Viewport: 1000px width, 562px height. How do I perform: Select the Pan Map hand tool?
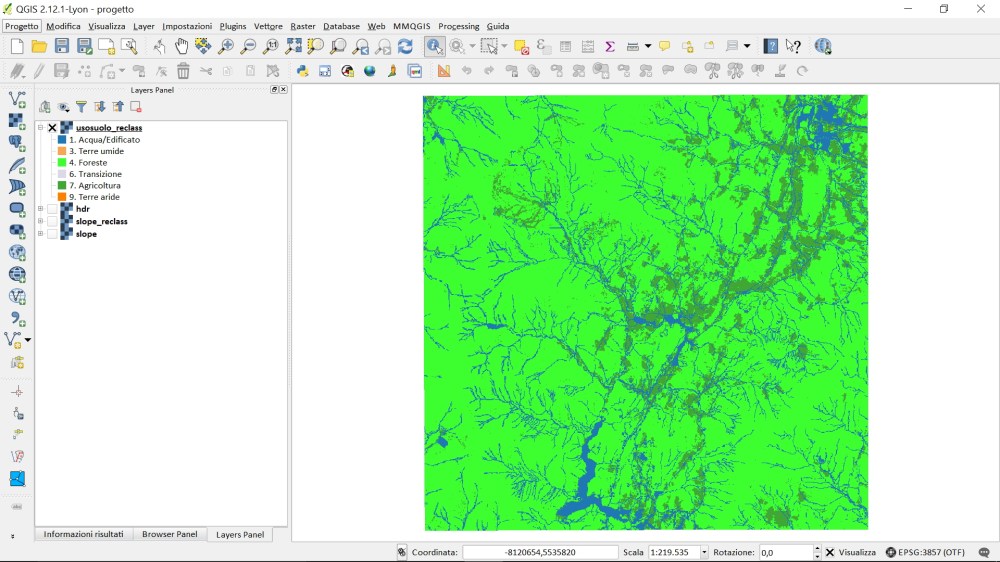[x=181, y=46]
